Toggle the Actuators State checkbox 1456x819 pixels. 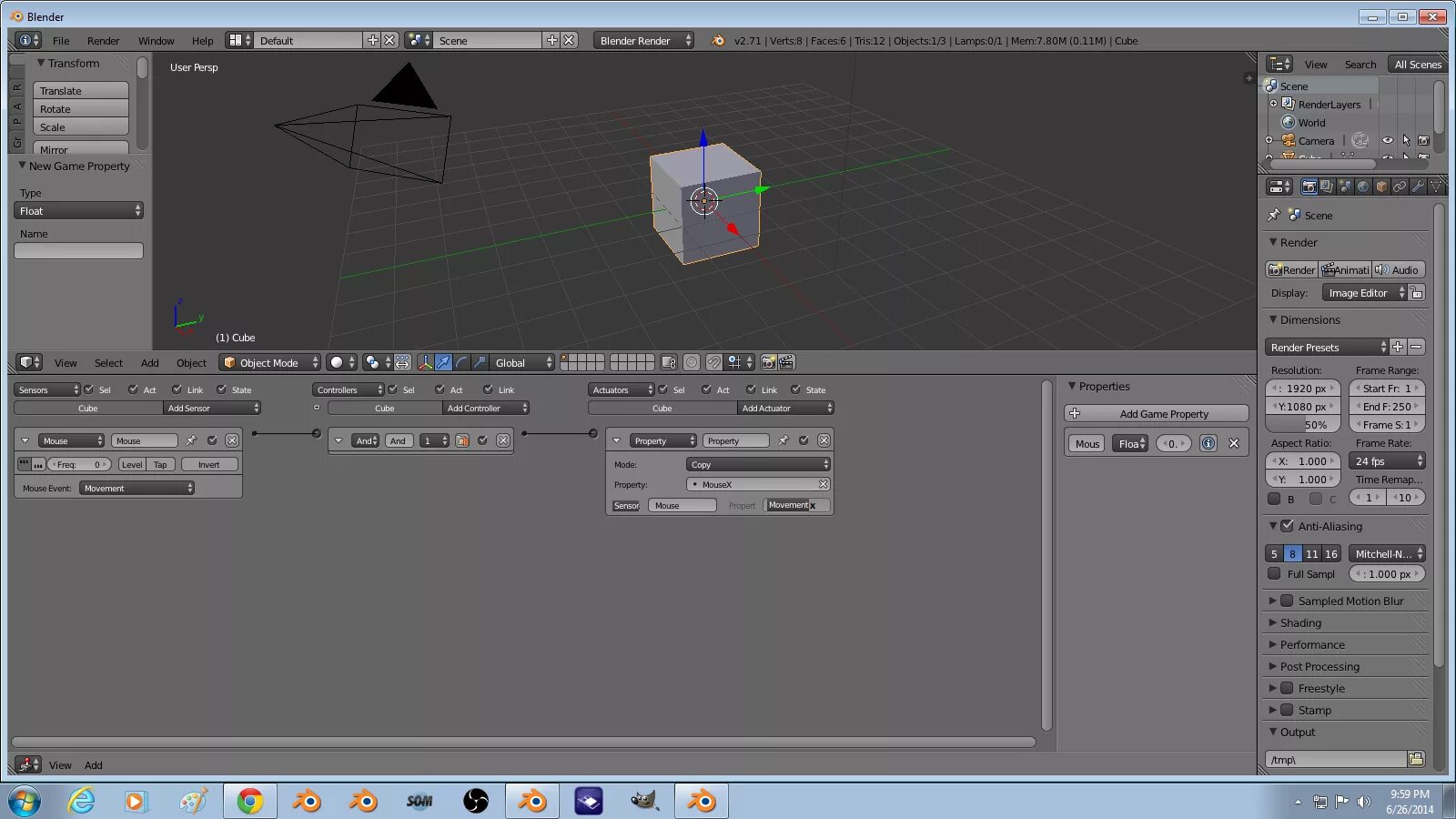click(x=795, y=389)
